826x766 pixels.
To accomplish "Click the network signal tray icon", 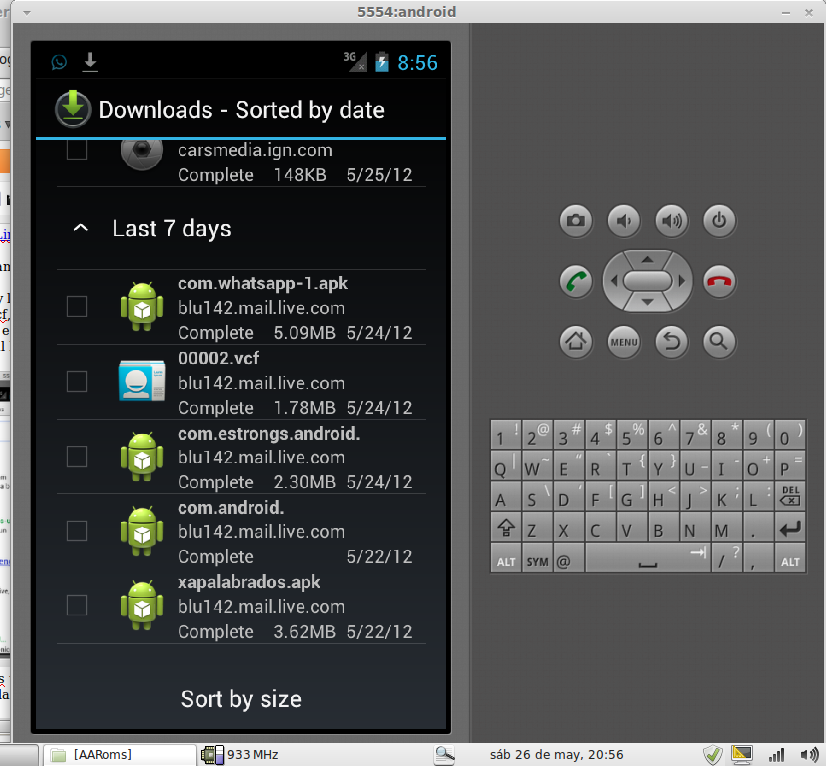I will (776, 755).
